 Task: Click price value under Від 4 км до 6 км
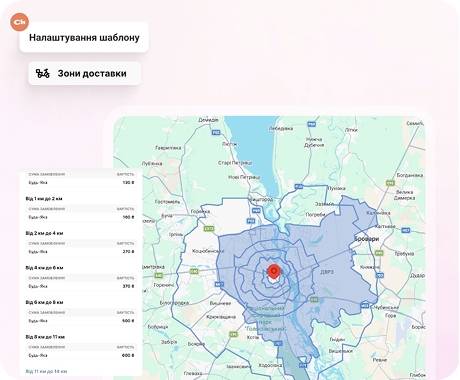tap(128, 286)
